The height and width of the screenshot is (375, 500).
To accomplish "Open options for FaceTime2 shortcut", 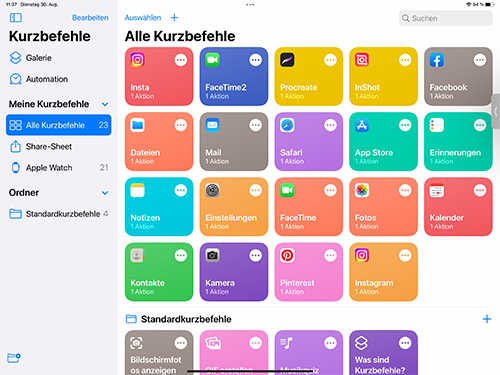I will tap(256, 60).
